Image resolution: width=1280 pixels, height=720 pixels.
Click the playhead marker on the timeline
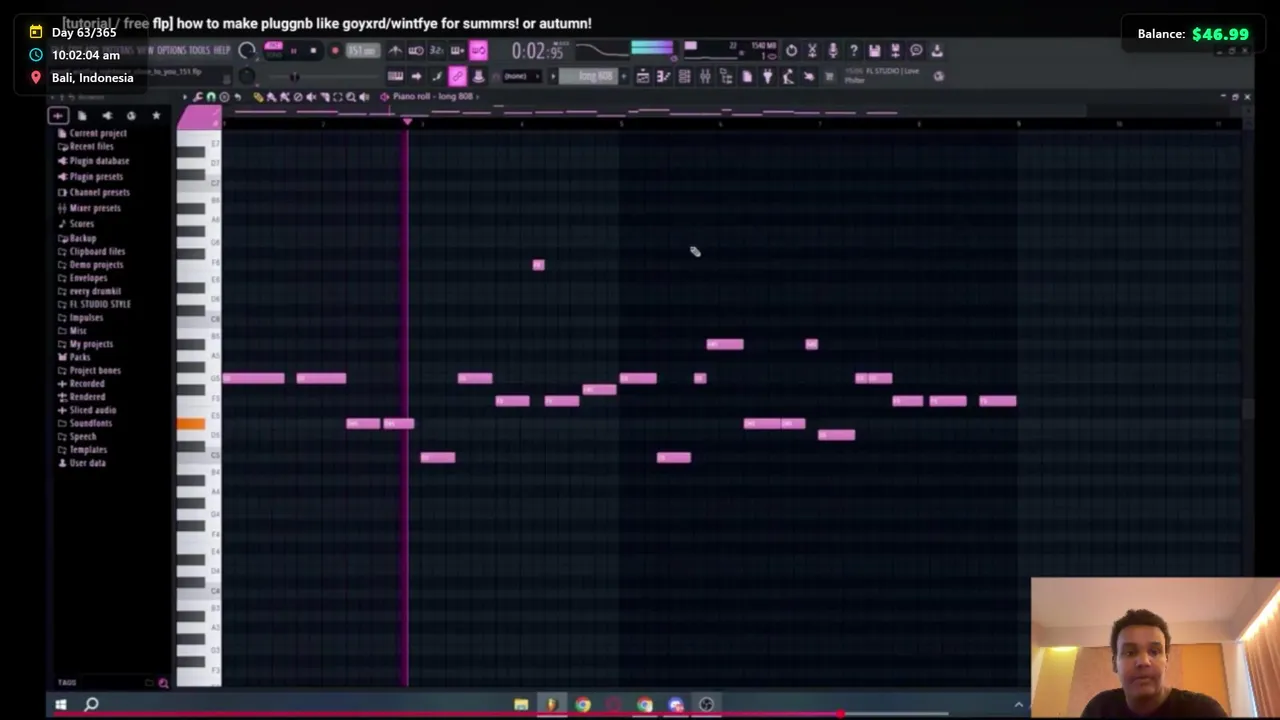click(407, 122)
